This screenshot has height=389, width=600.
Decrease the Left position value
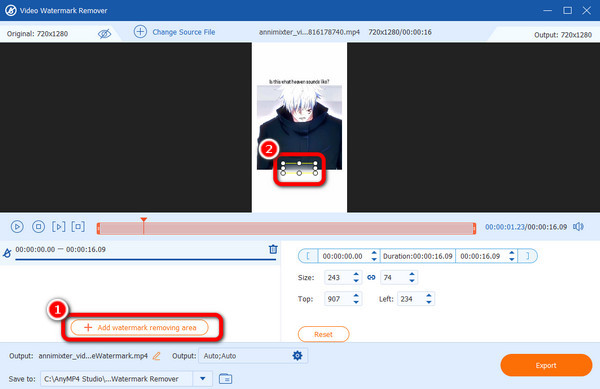(x=429, y=302)
